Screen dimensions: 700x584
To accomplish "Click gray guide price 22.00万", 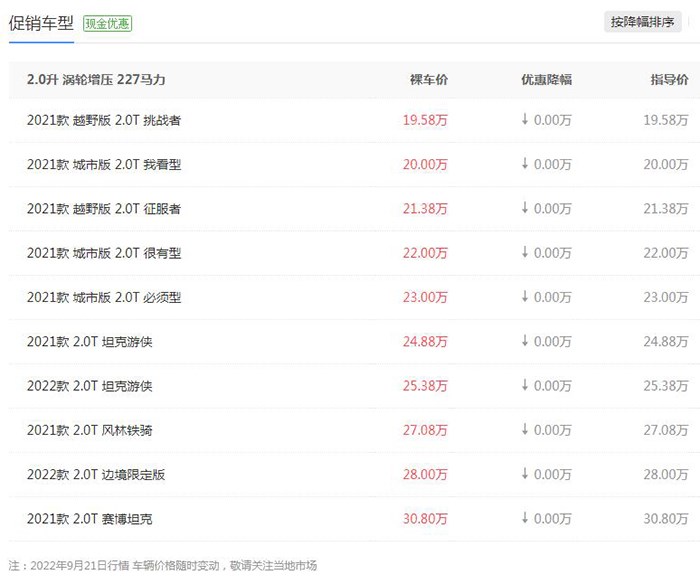I will coord(666,253).
